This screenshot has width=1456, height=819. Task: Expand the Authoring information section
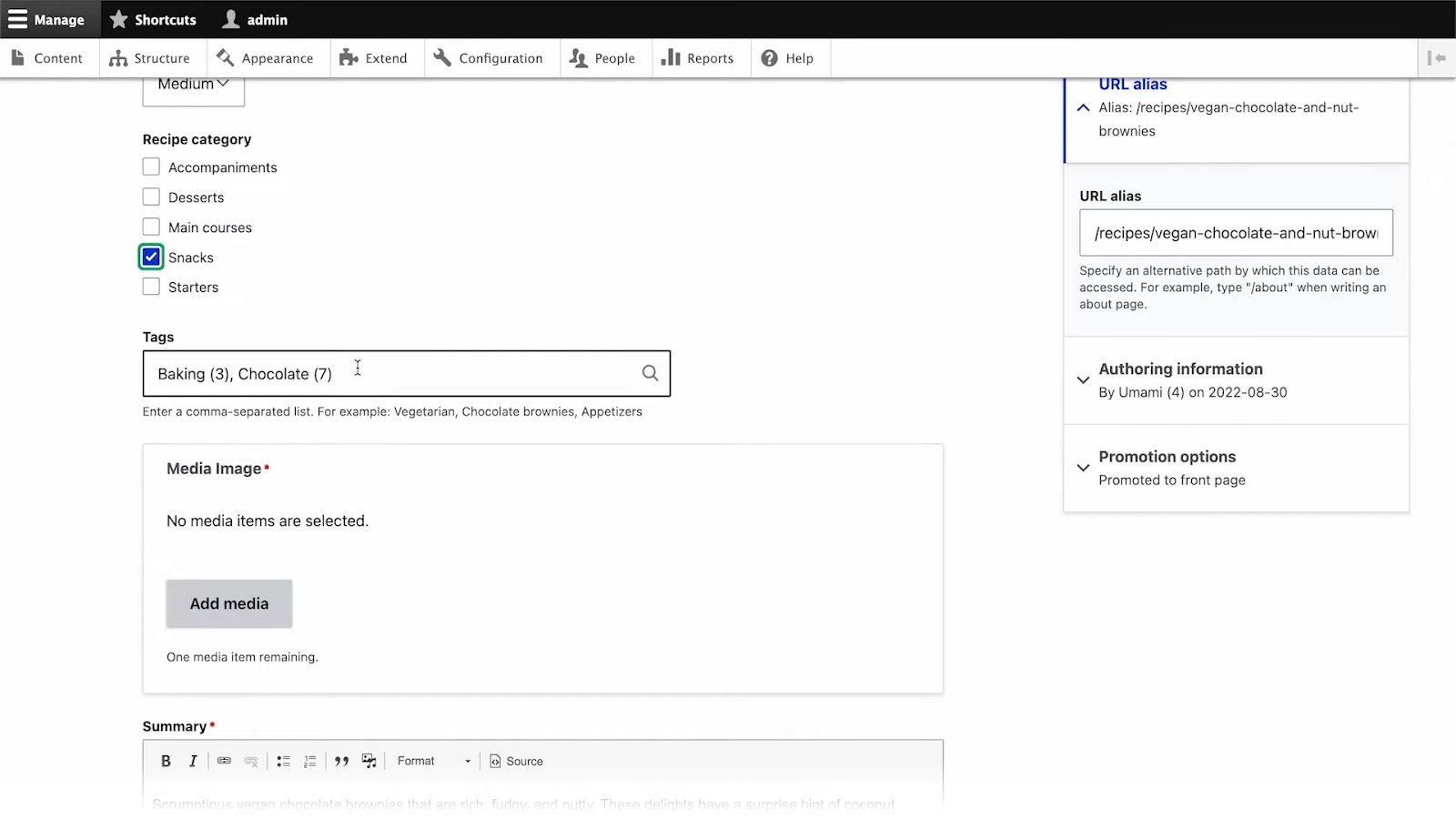(x=1180, y=369)
